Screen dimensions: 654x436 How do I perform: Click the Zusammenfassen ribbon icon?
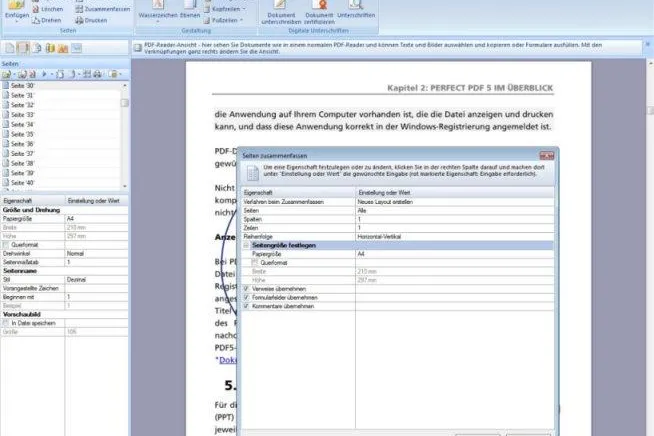pyautogui.click(x=79, y=9)
